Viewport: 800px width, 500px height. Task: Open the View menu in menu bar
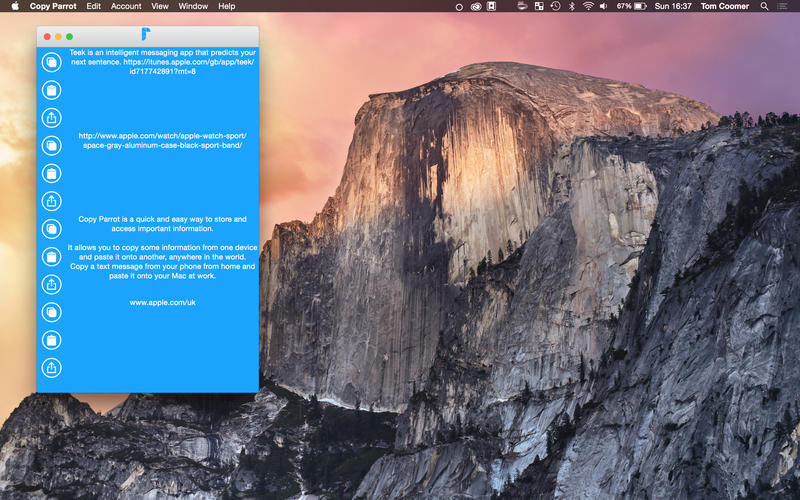[160, 6]
